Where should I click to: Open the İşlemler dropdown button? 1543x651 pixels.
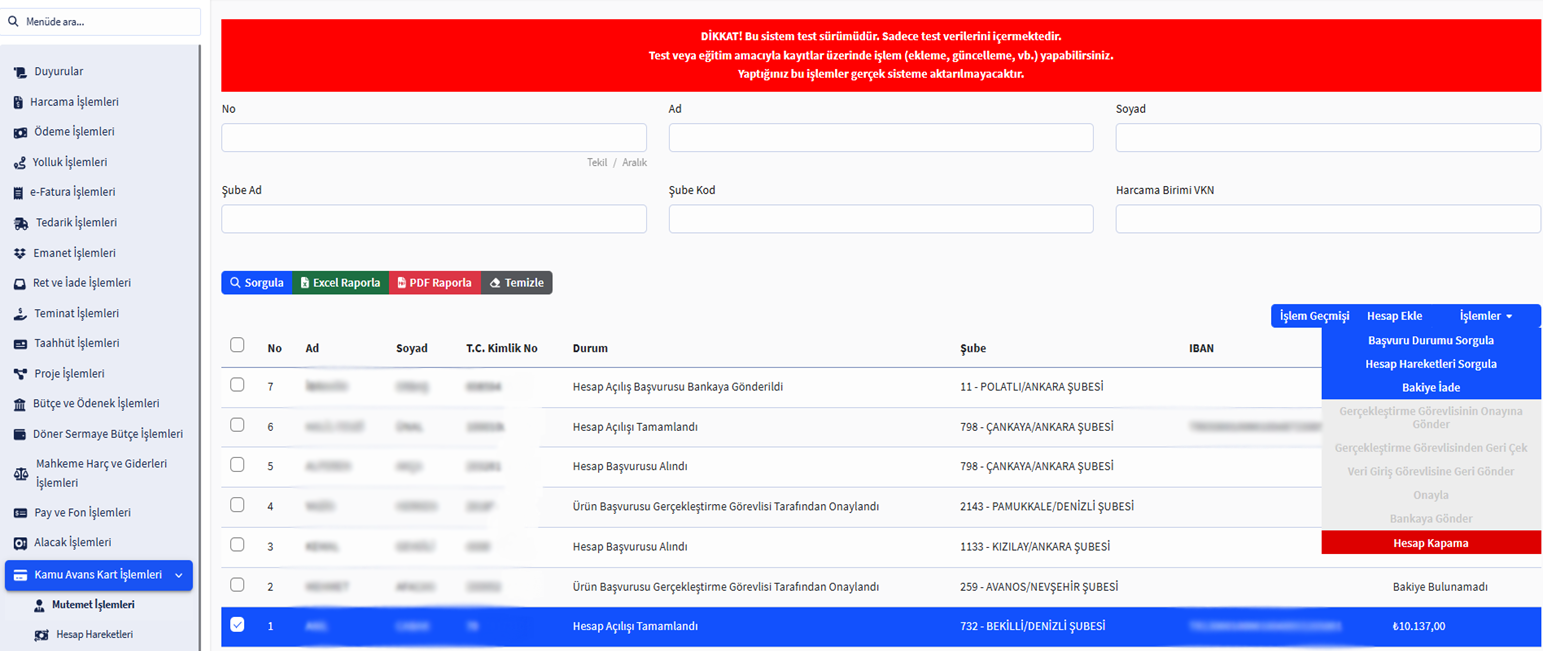[1486, 316]
